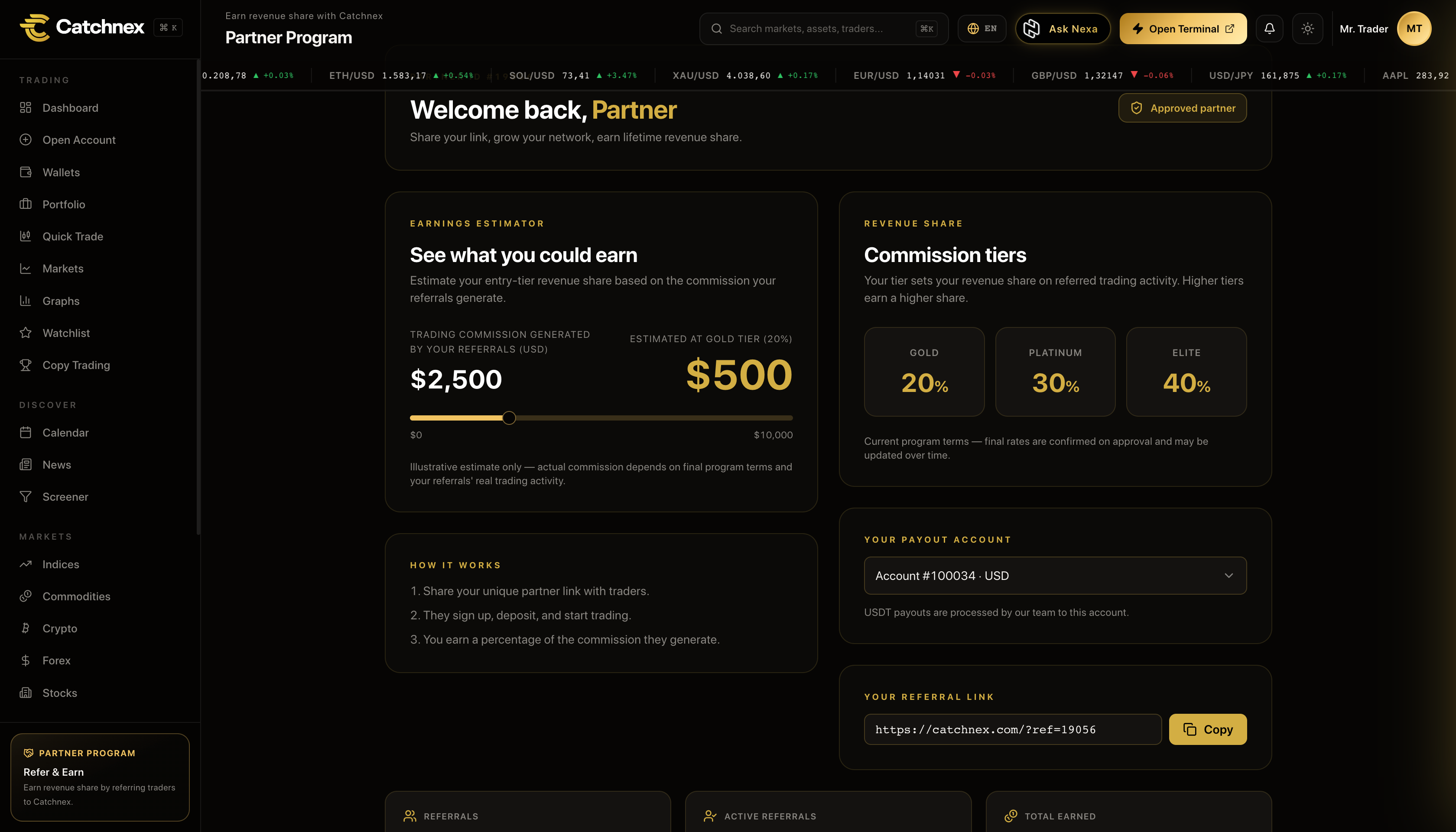Open the Dashboard grid icon
The width and height of the screenshot is (1456, 832).
coord(26,107)
